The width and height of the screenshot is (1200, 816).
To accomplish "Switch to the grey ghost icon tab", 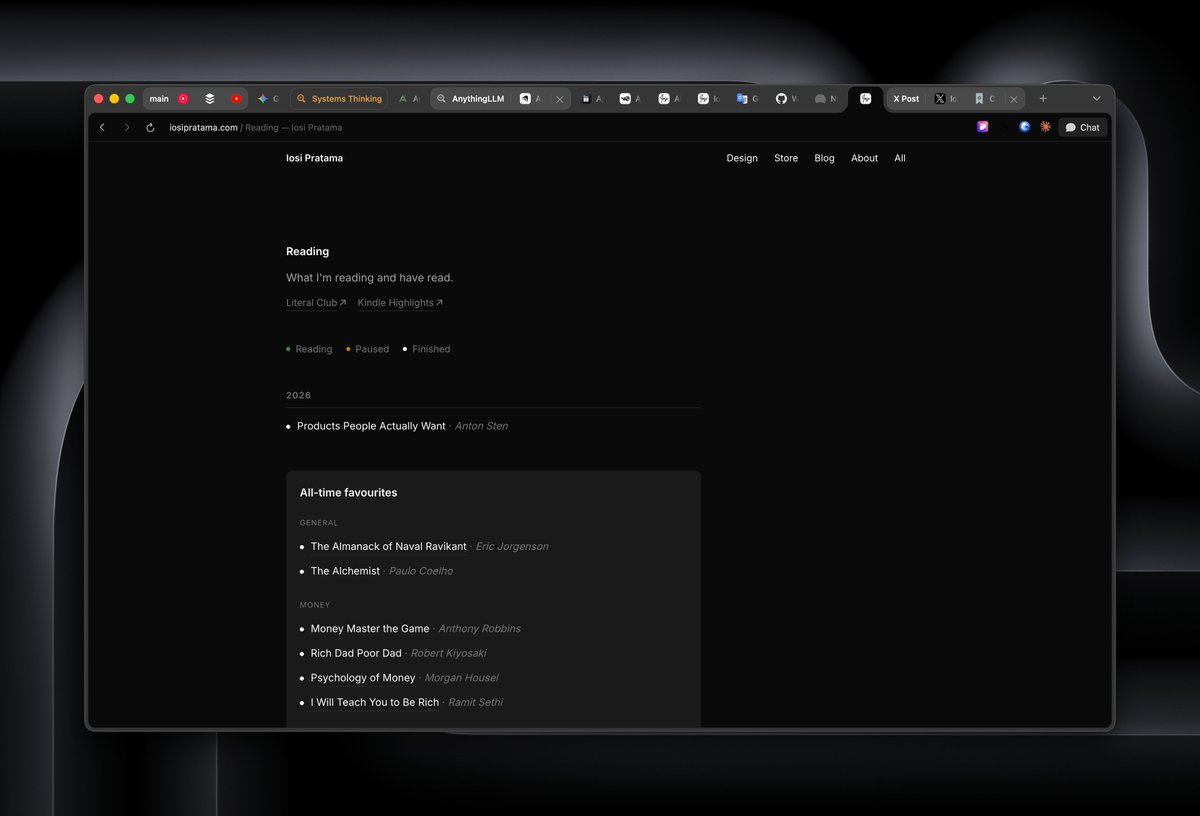I will (x=825, y=99).
